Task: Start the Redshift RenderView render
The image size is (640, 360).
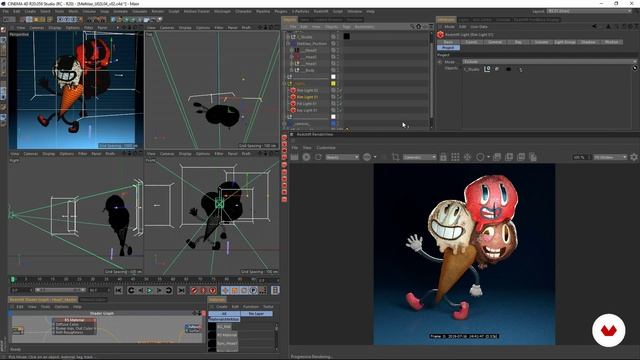Action: [306, 157]
